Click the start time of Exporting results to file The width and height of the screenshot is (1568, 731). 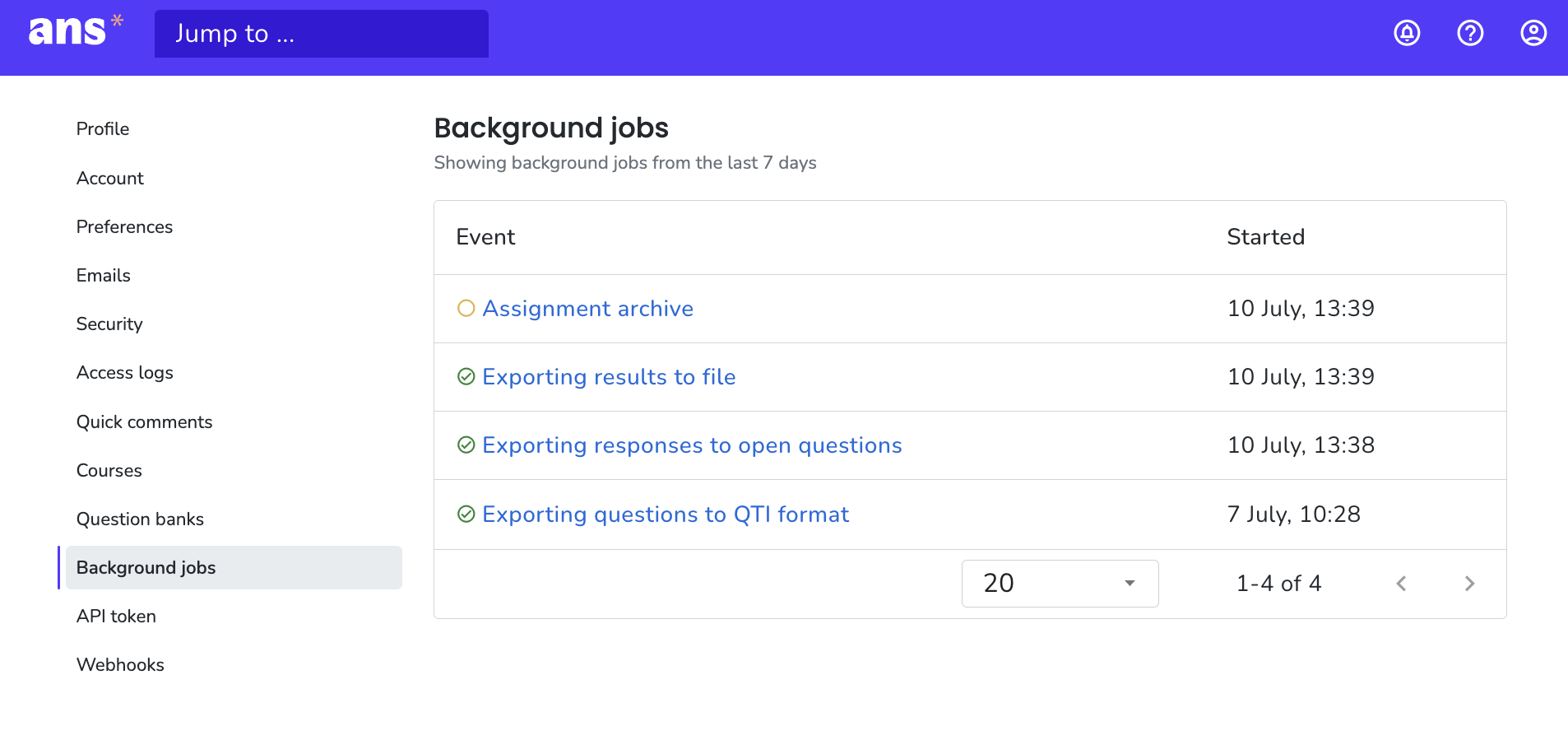point(1301,377)
